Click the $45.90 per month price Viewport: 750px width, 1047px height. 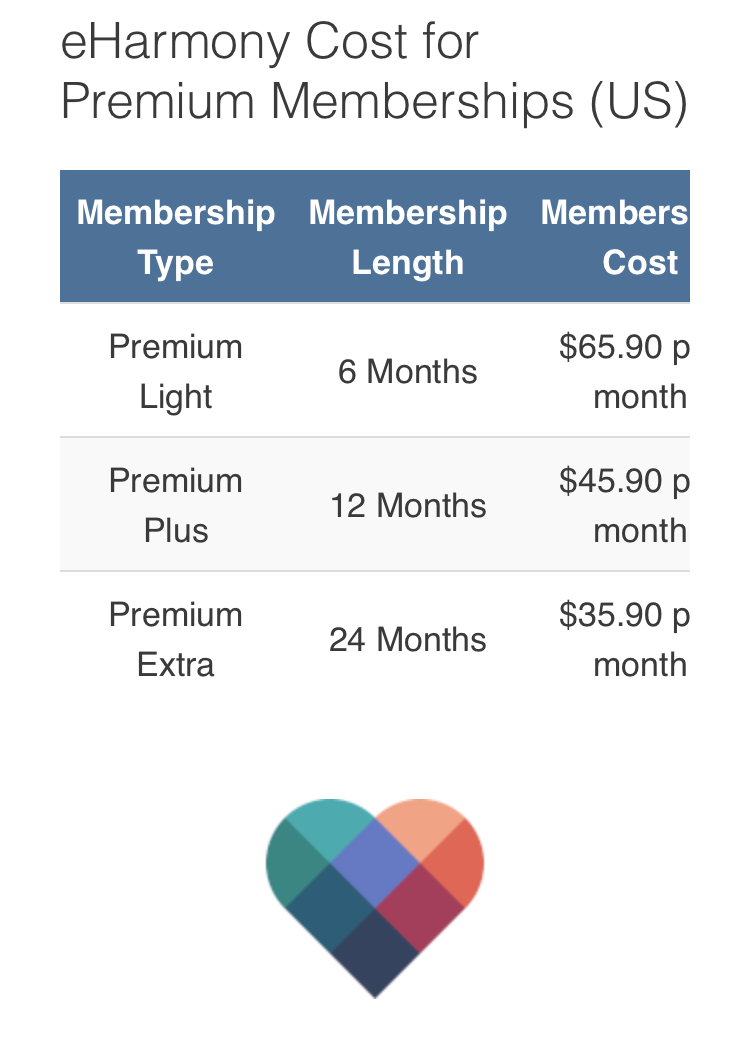(624, 505)
